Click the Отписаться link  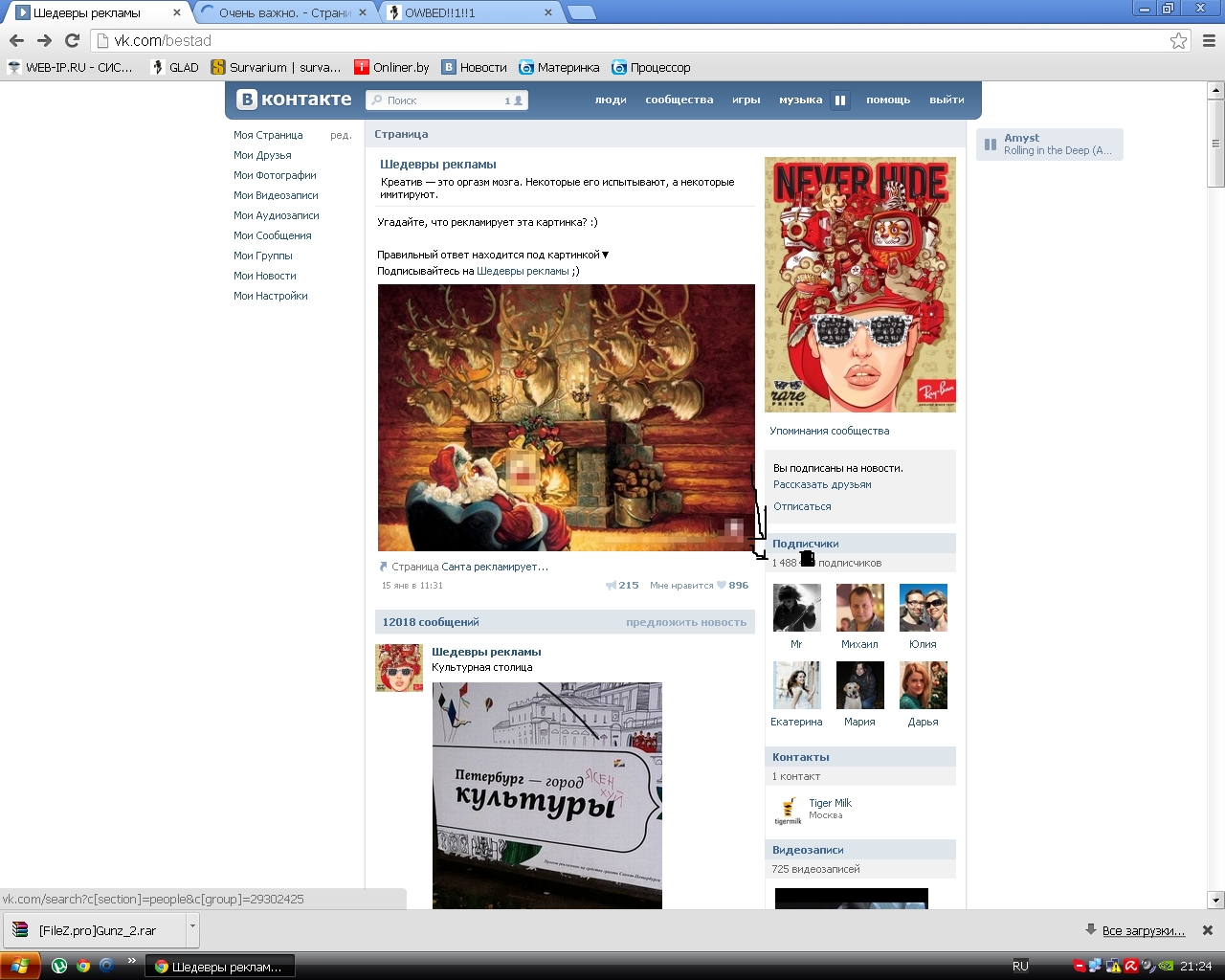(802, 506)
